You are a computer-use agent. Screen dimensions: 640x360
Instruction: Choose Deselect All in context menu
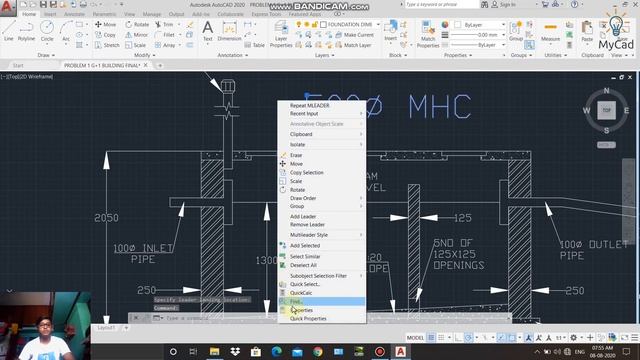[322, 265]
